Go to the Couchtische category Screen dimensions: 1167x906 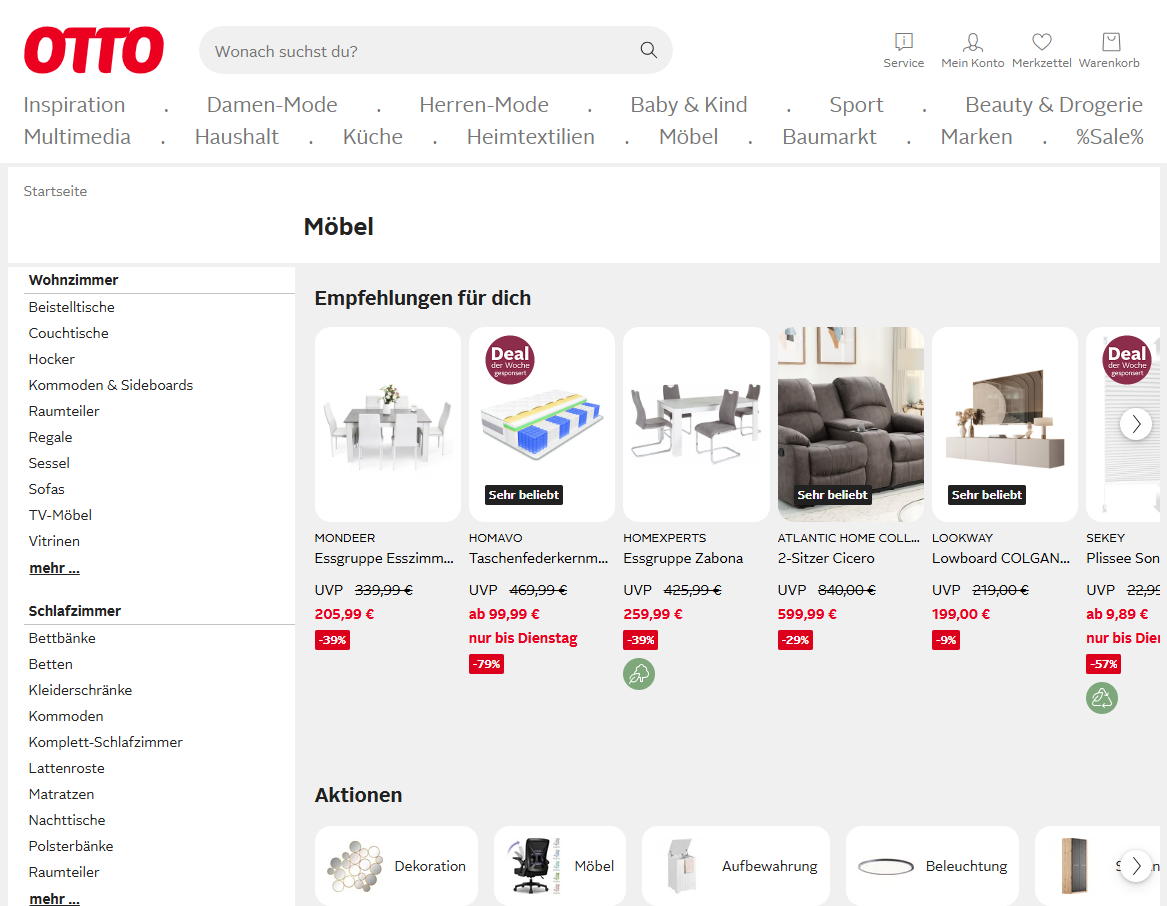point(69,333)
